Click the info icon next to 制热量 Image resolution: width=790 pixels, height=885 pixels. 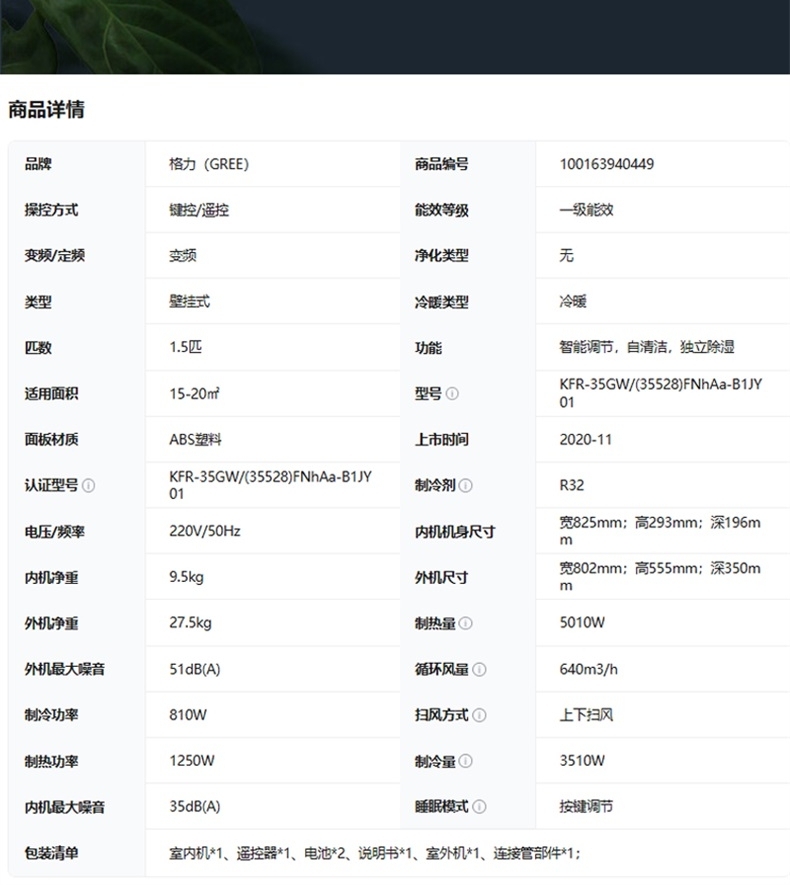[x=466, y=624]
